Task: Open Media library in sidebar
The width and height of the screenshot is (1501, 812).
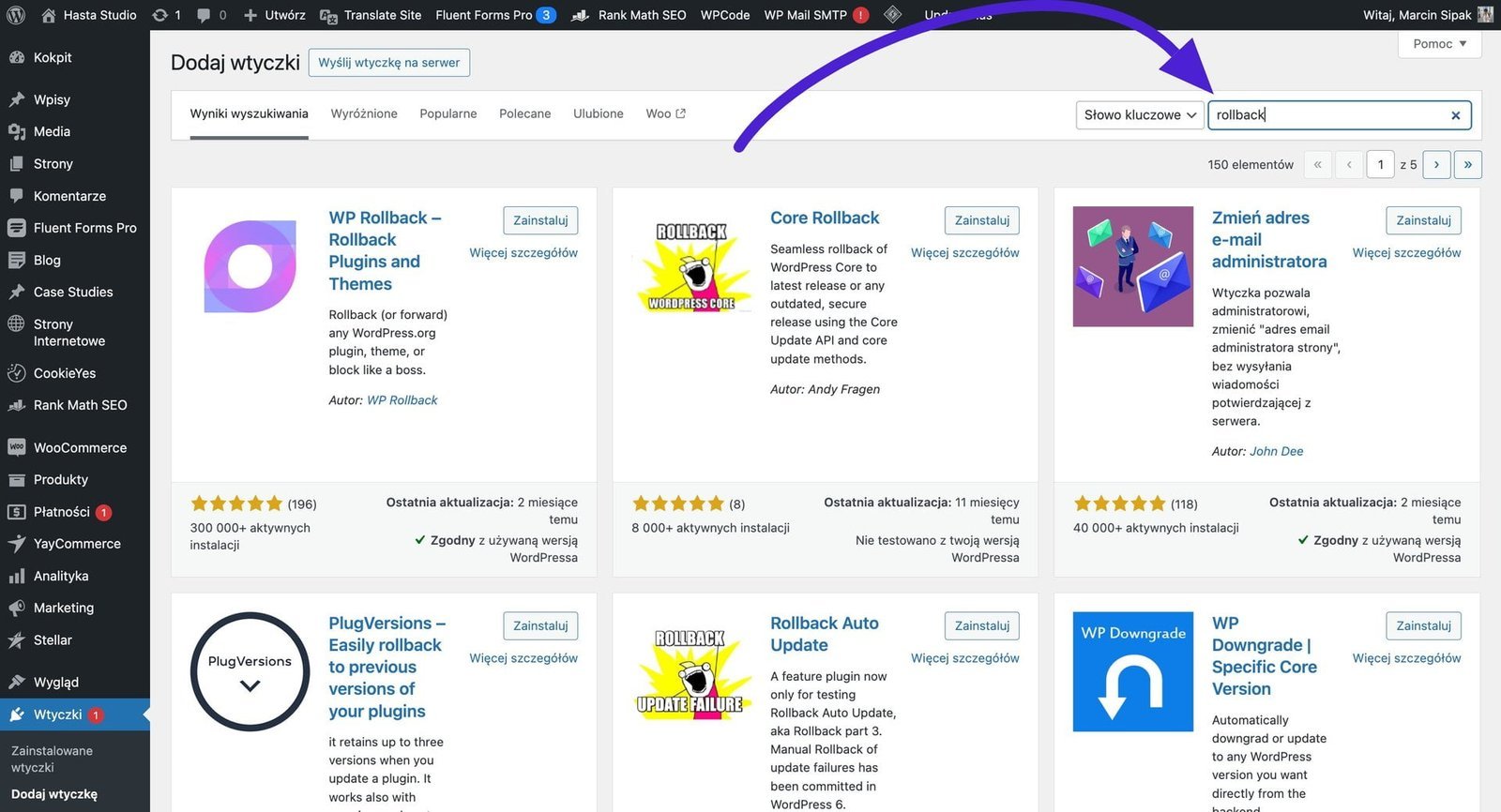Action: [x=52, y=131]
